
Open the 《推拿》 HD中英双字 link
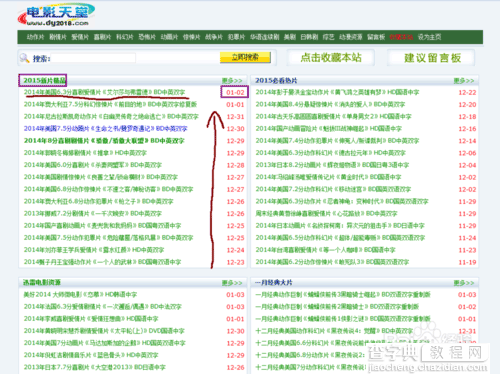point(85,153)
